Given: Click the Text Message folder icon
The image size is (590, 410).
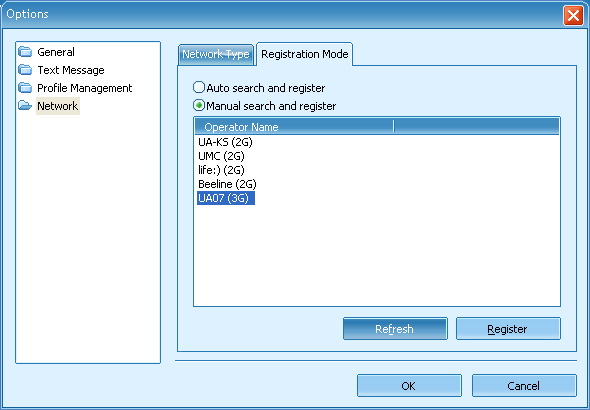Looking at the screenshot, I should [25, 70].
